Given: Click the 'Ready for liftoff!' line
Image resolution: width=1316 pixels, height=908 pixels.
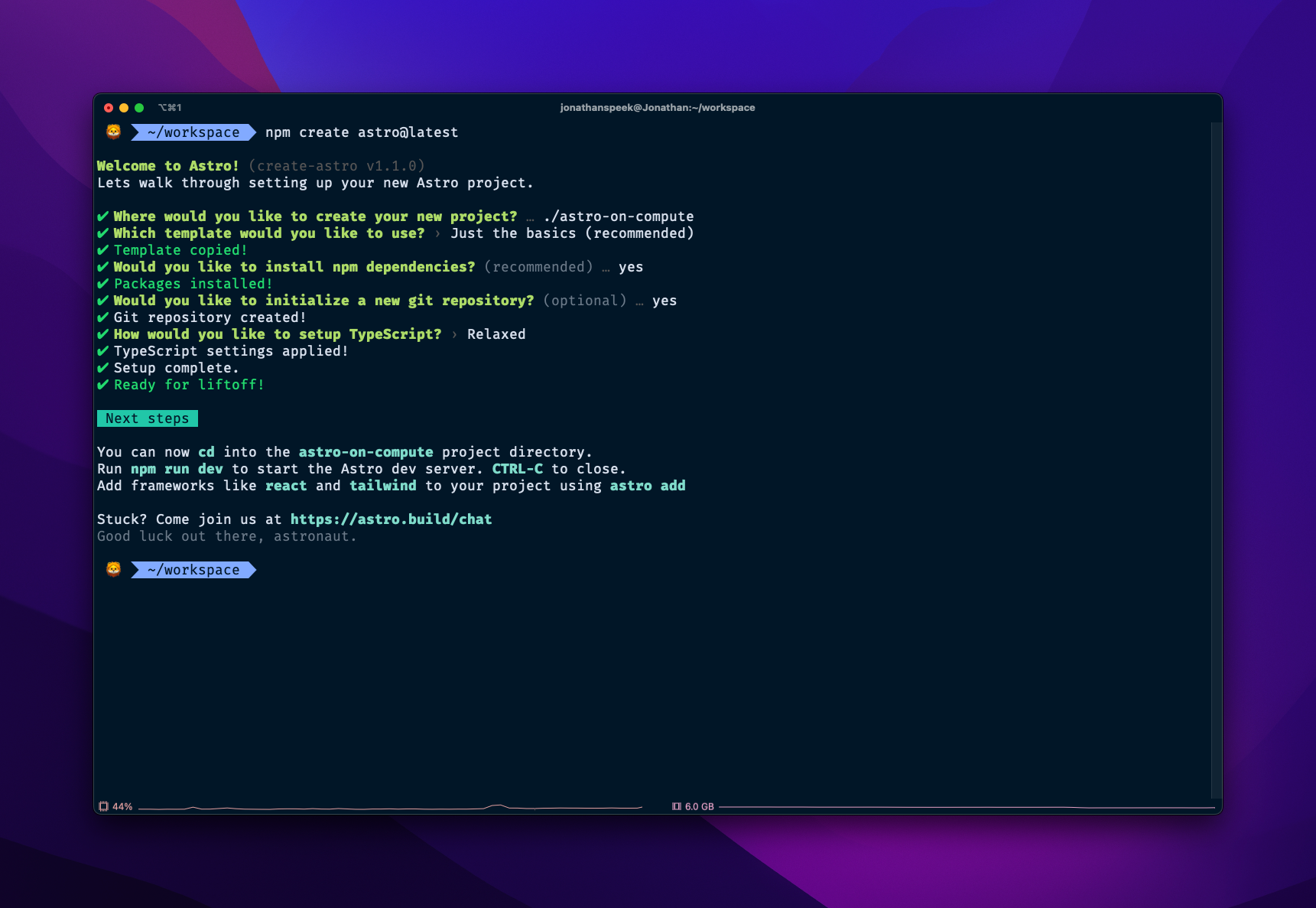Looking at the screenshot, I should coord(189,385).
